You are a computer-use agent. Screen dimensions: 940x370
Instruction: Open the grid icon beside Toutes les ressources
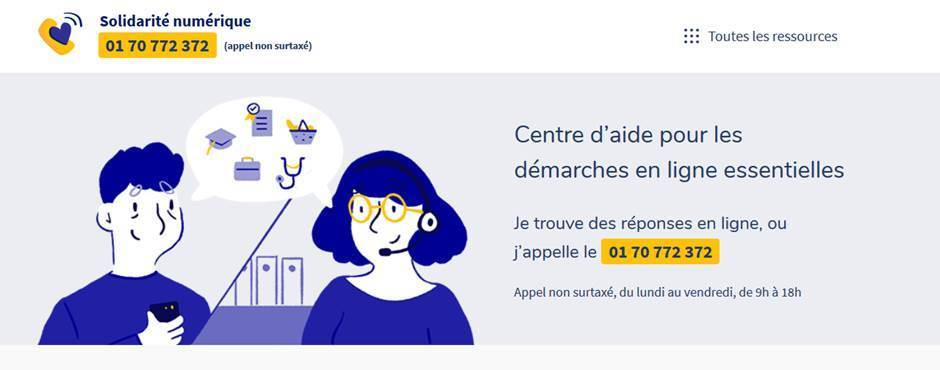(691, 36)
